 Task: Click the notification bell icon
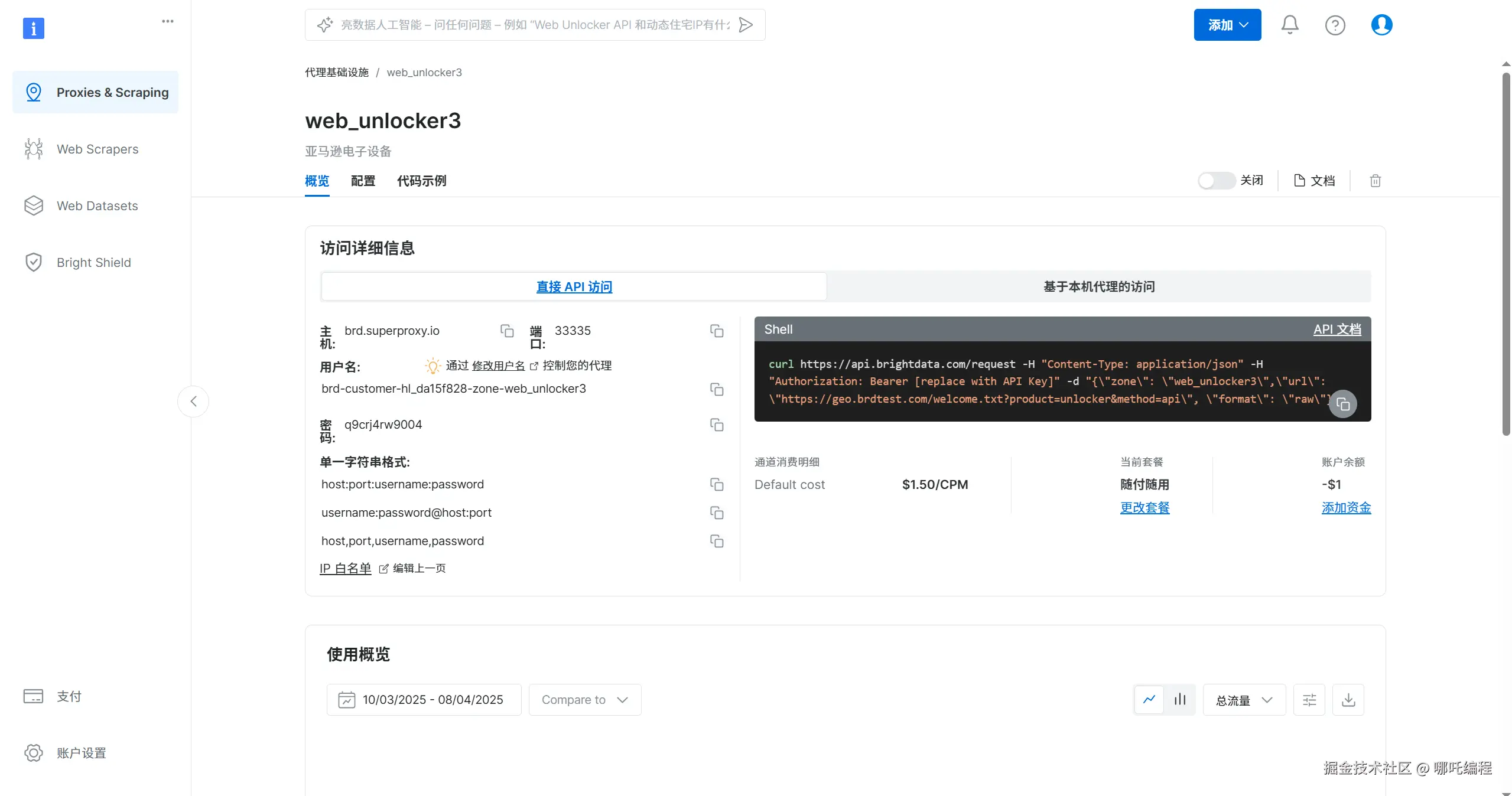[x=1289, y=25]
